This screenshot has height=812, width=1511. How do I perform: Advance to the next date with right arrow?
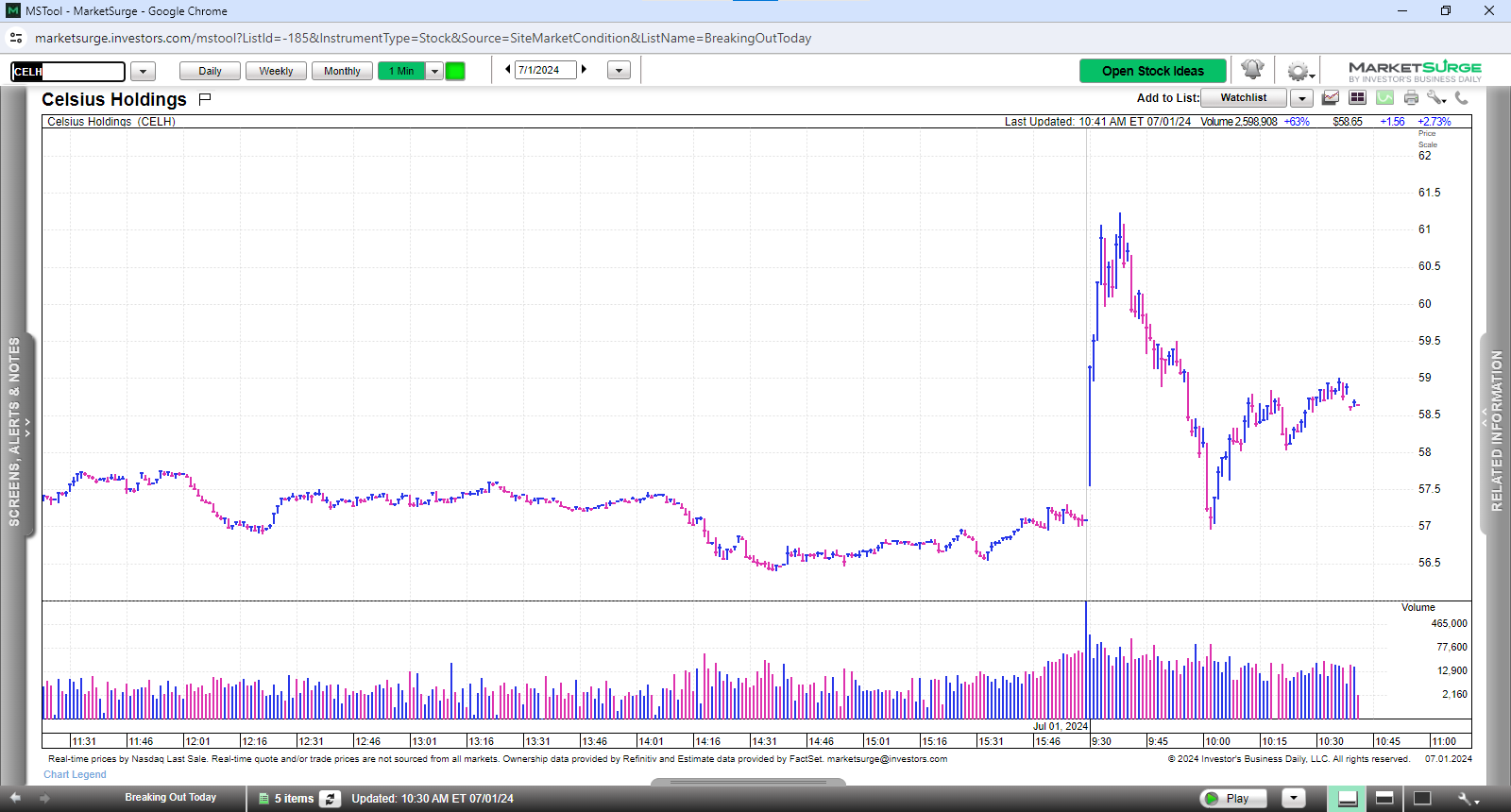tap(584, 69)
